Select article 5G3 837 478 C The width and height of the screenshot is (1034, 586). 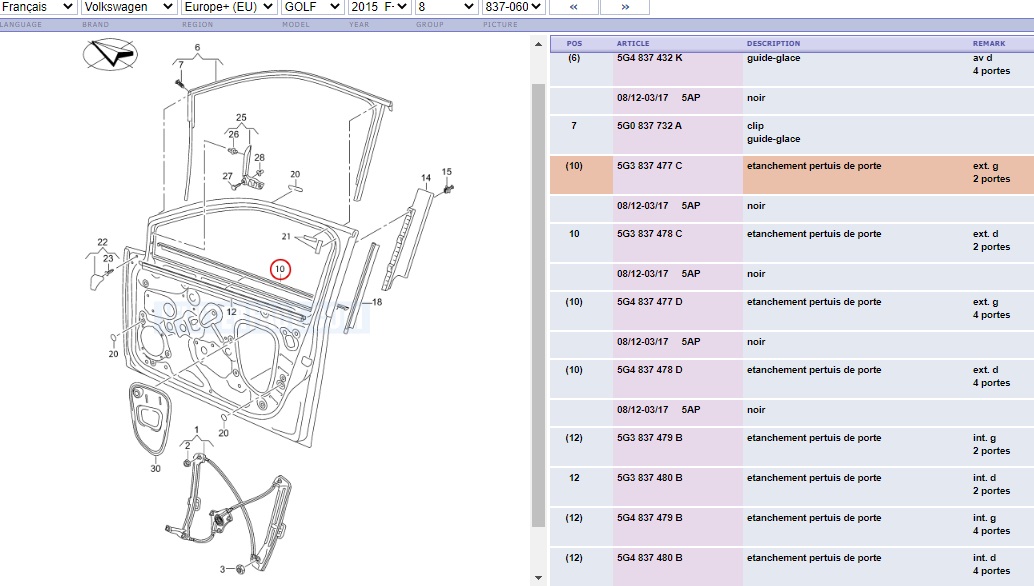(650, 234)
